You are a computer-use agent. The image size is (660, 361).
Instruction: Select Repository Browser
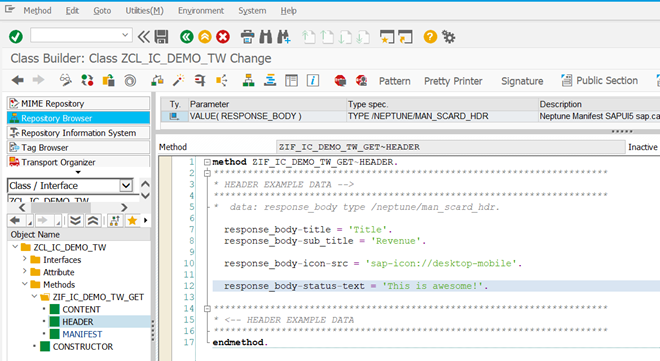click(x=78, y=118)
